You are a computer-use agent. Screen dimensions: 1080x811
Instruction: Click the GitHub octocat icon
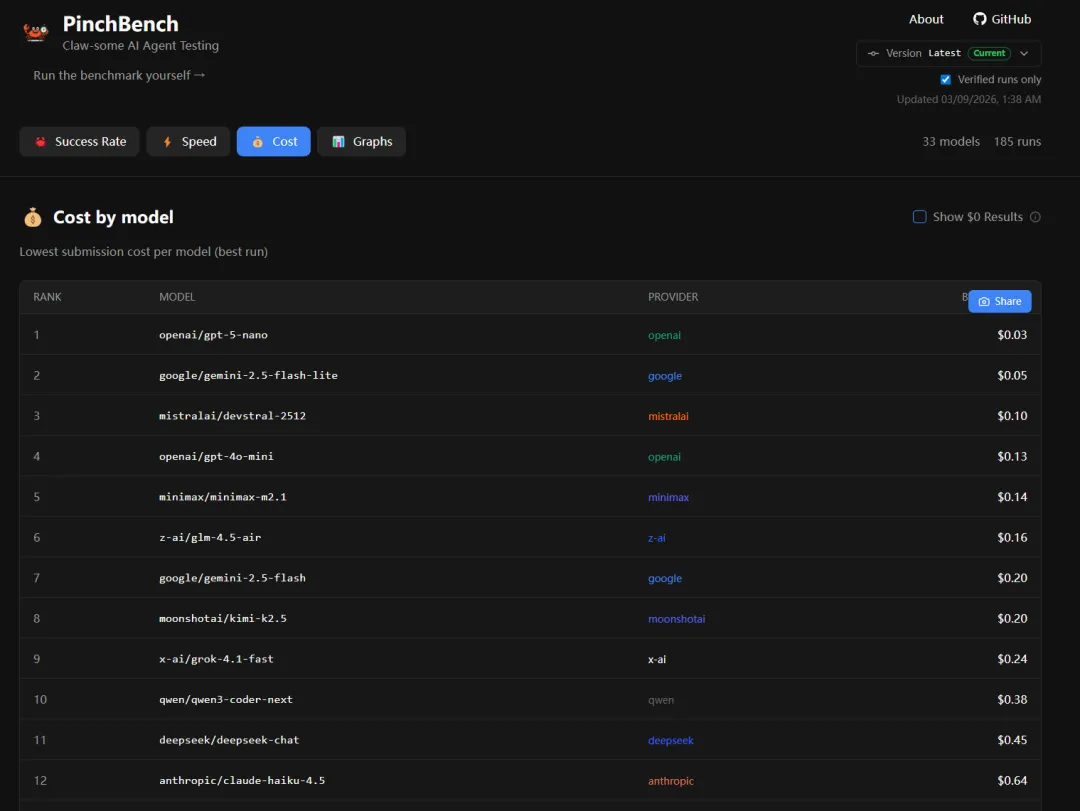pos(979,19)
